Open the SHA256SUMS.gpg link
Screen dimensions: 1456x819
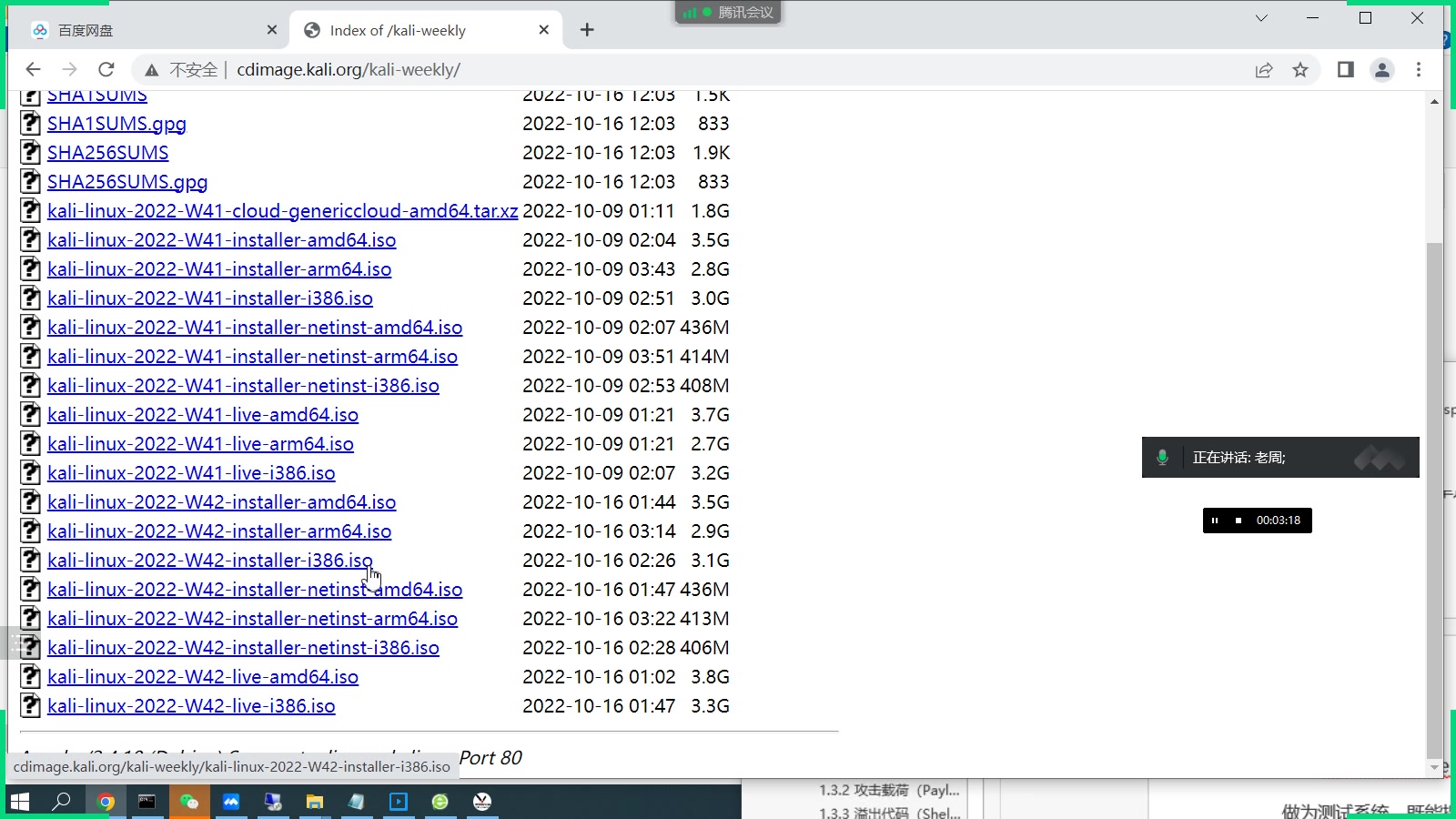coord(127,182)
